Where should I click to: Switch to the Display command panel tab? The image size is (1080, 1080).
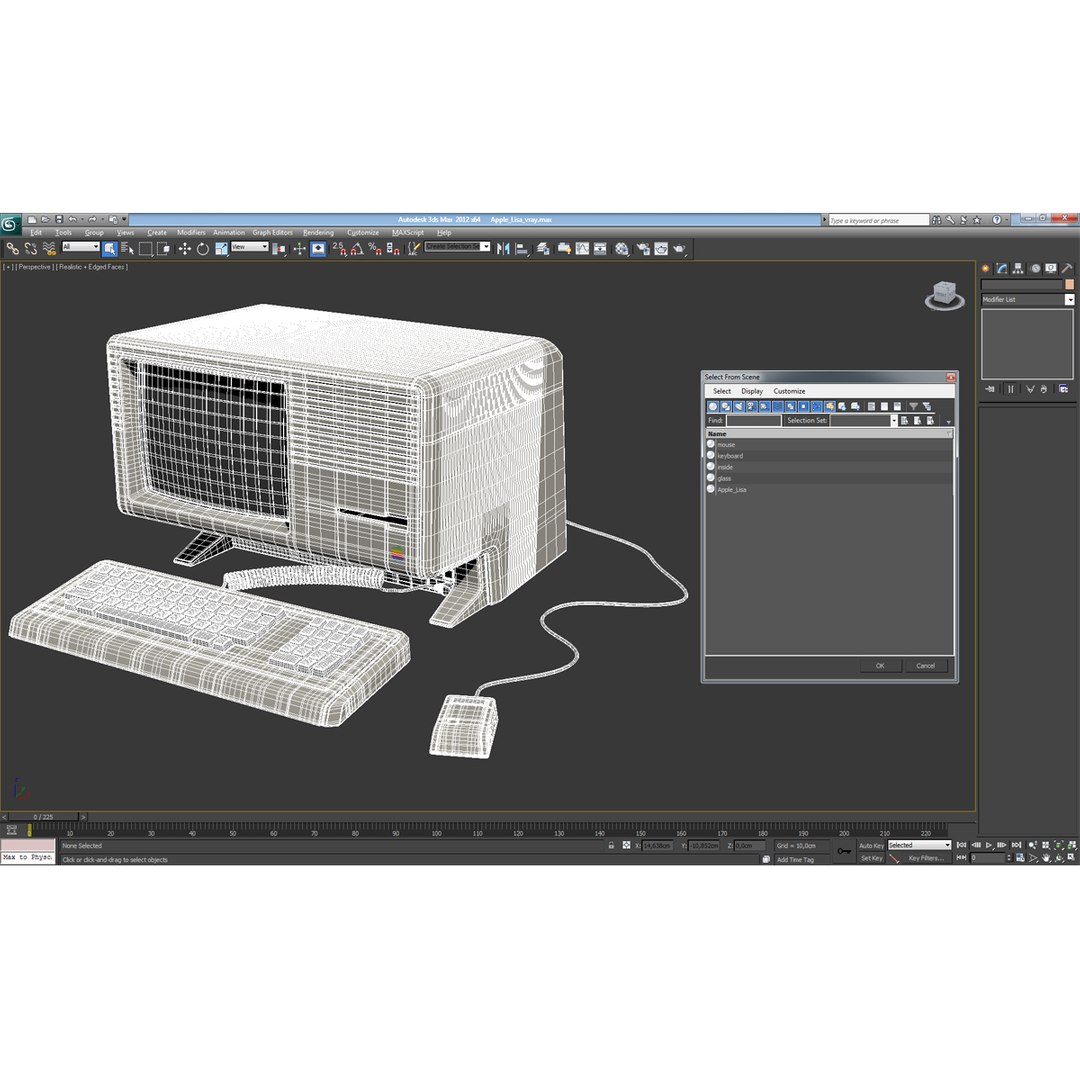point(1050,269)
